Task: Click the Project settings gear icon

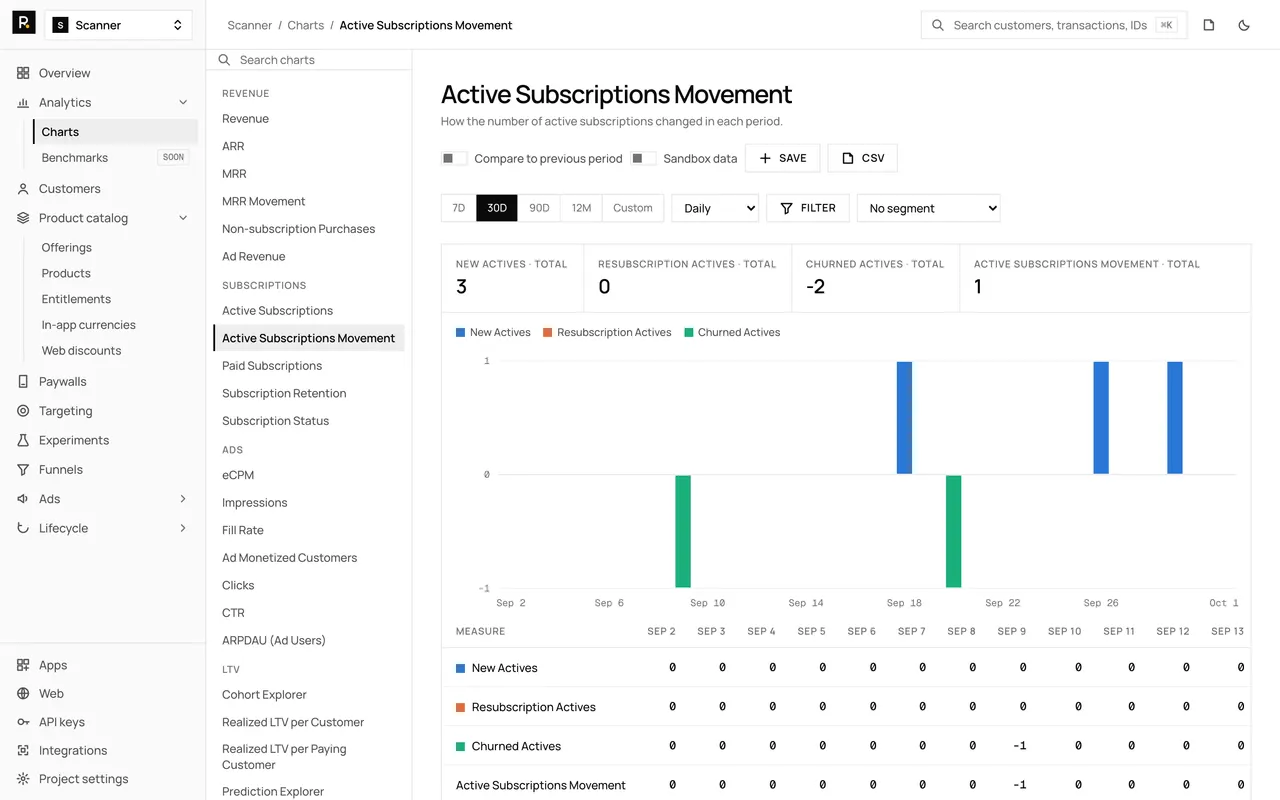Action: point(23,779)
